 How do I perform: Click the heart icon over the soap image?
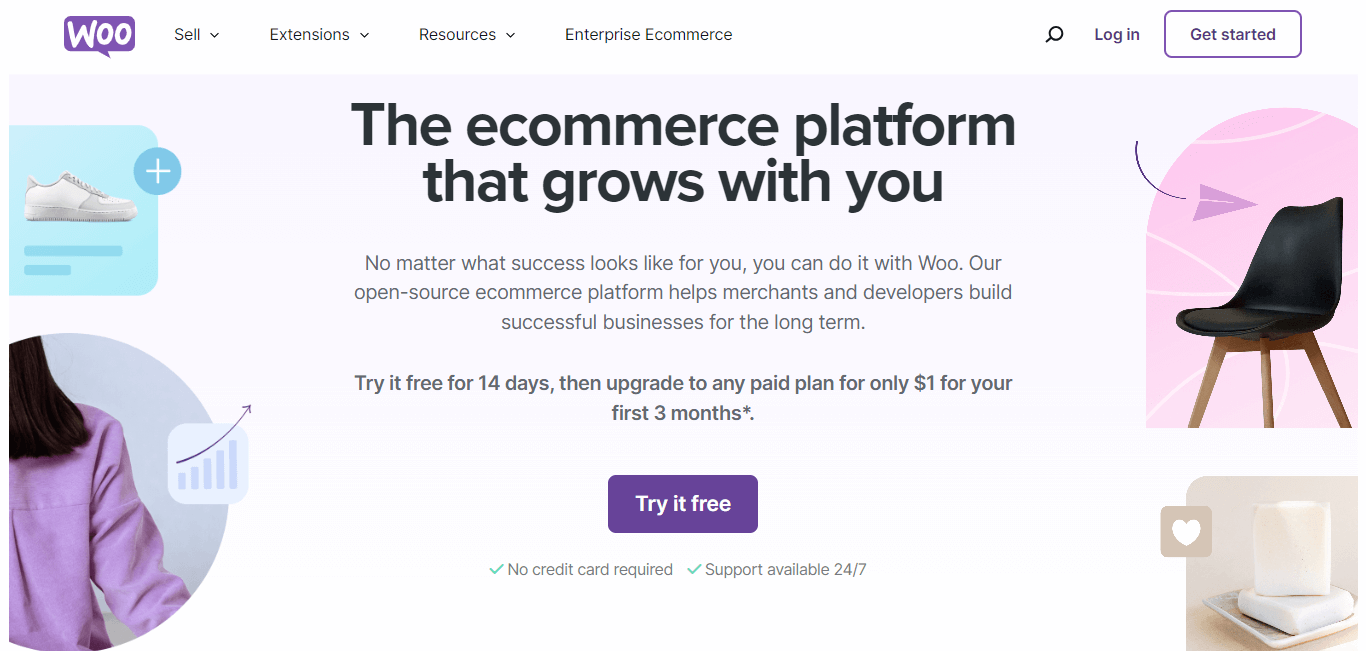coord(1186,532)
